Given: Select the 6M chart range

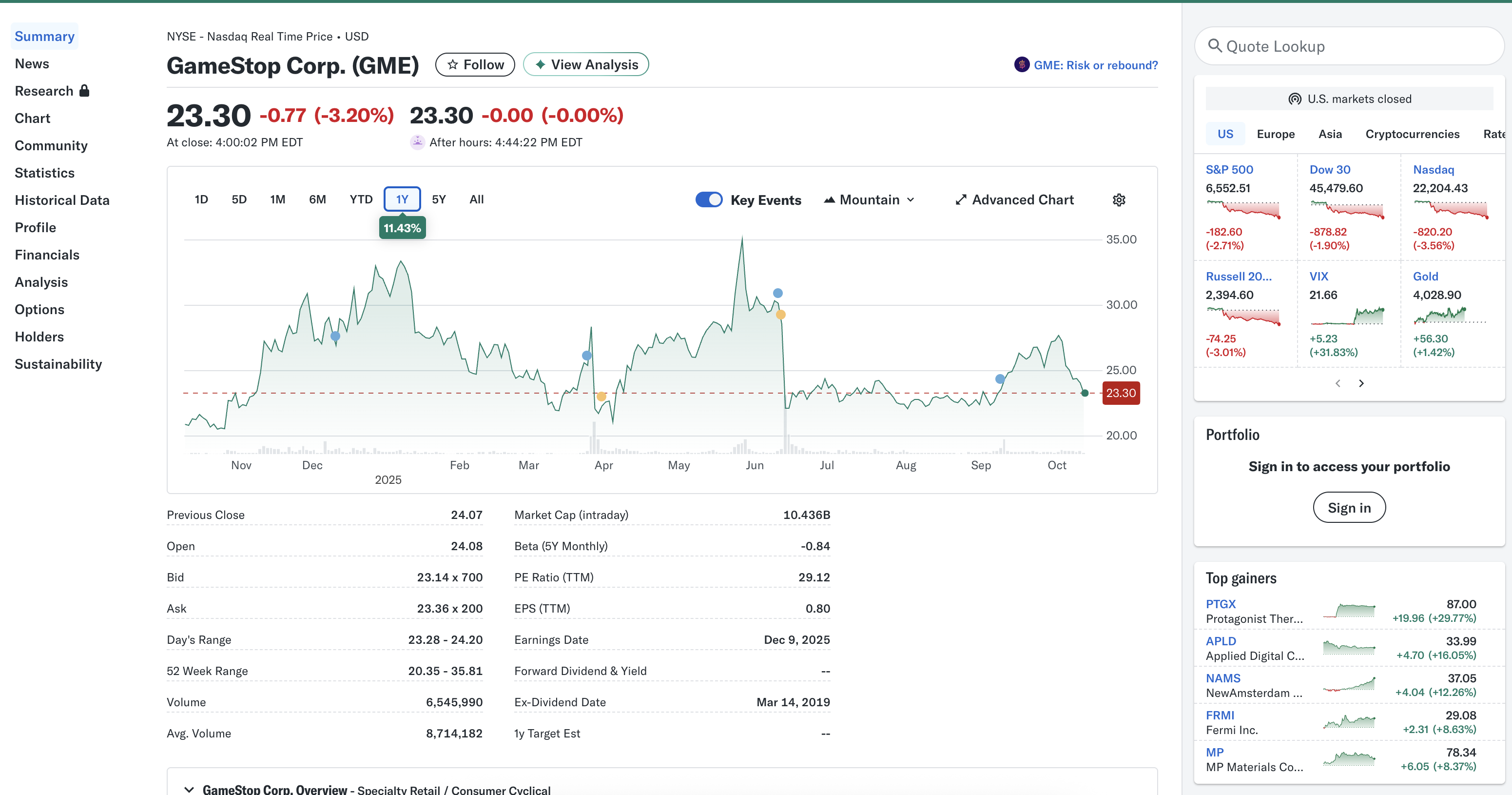Looking at the screenshot, I should [x=317, y=199].
